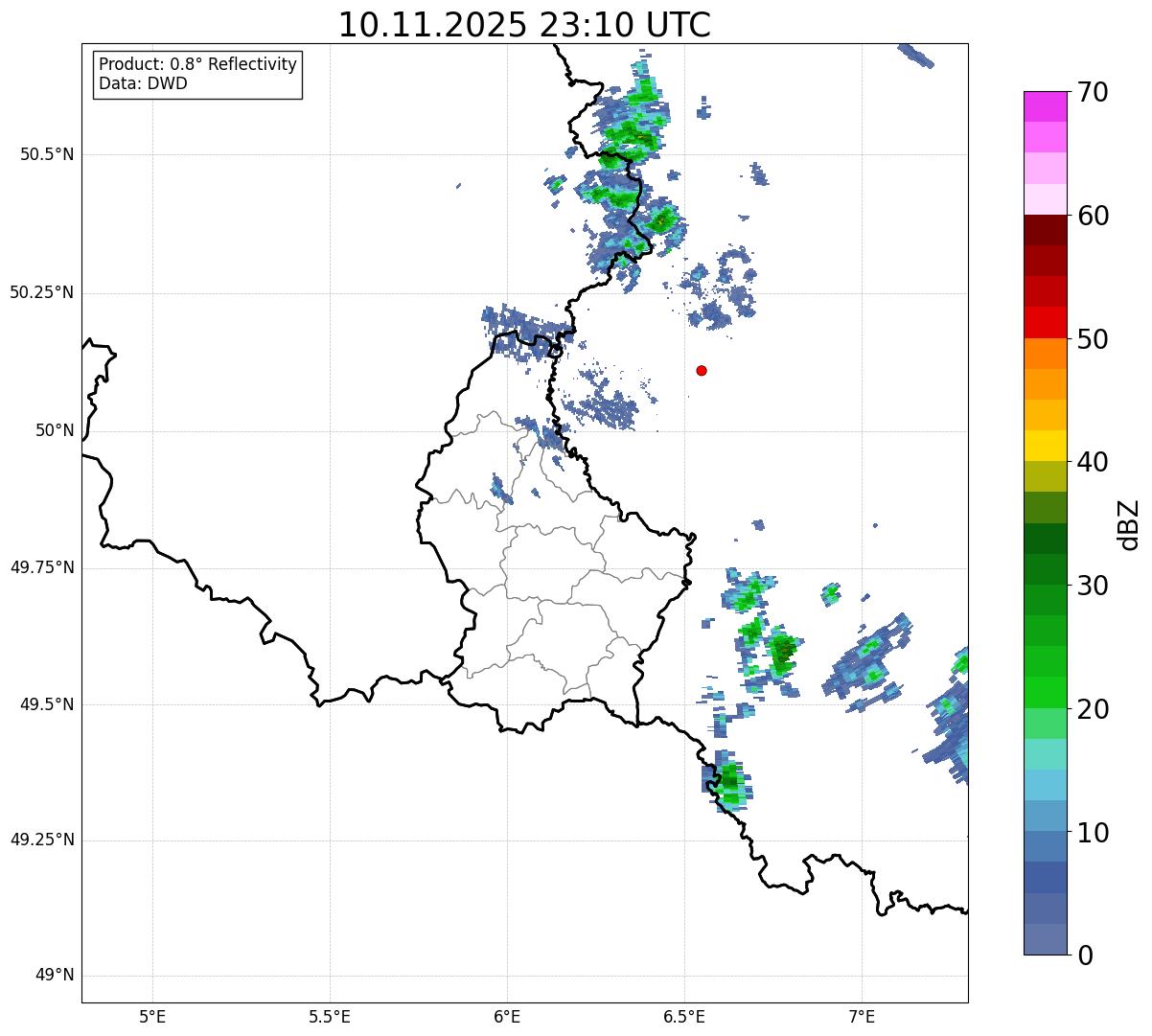Click the yellow swatch just above 40
This screenshot has height=1036, width=1152.
[x=1045, y=446]
